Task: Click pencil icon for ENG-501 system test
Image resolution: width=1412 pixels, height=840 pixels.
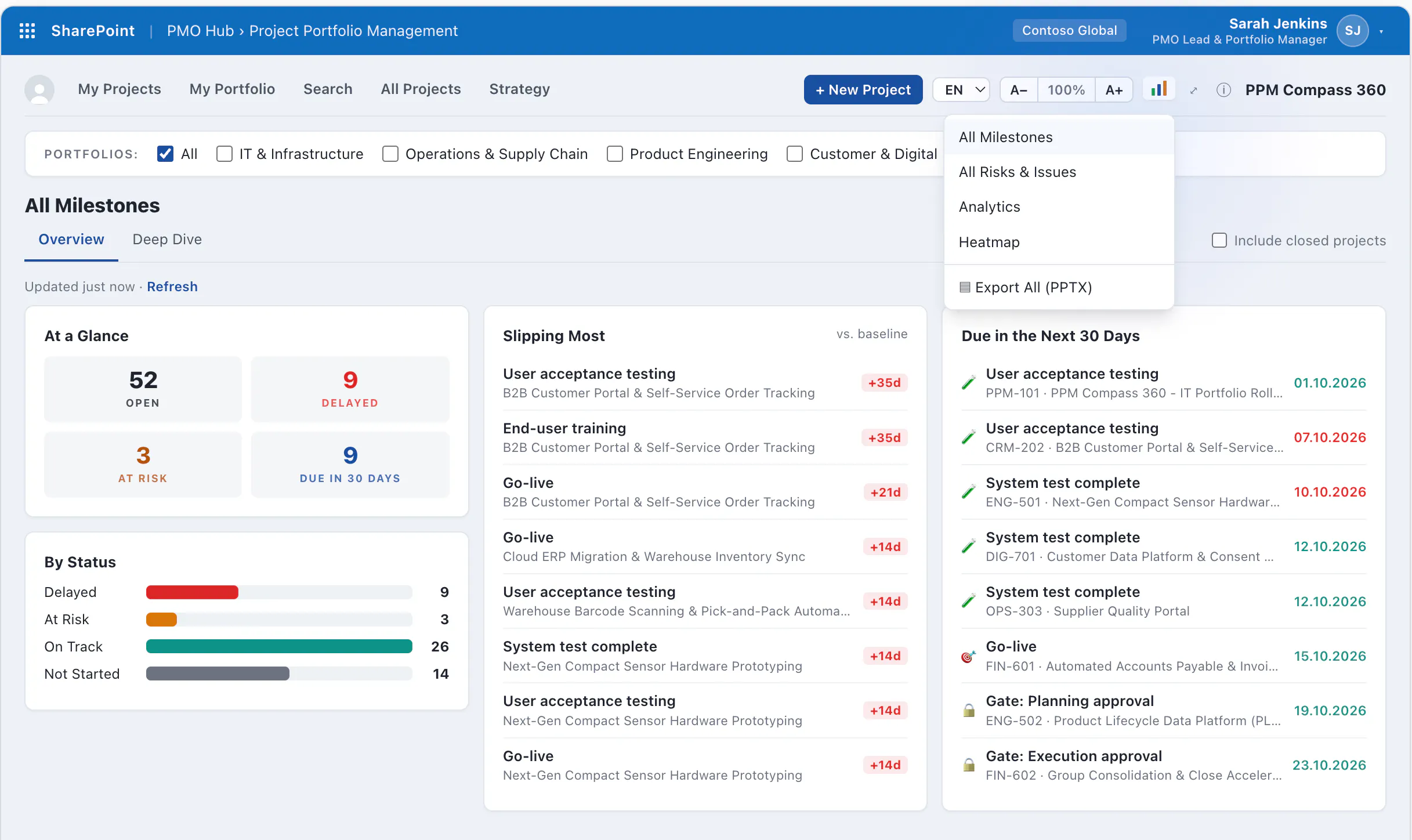Action: click(968, 492)
